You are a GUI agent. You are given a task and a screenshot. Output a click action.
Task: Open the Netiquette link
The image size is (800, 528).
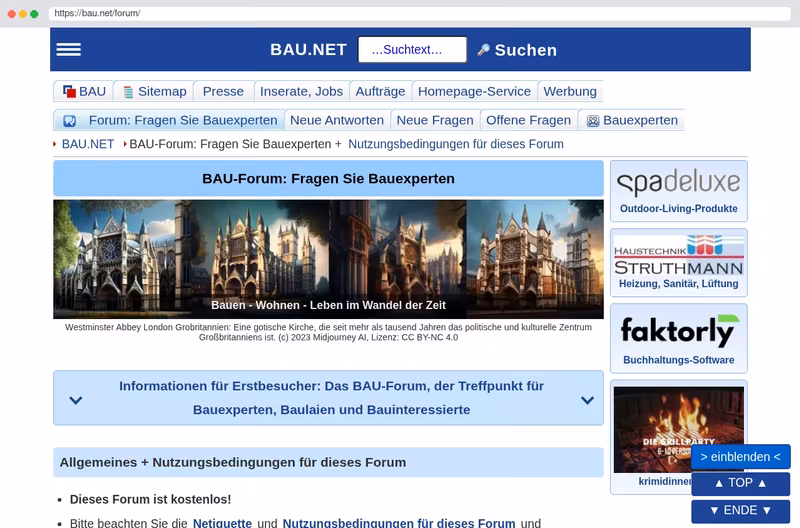coord(222,523)
